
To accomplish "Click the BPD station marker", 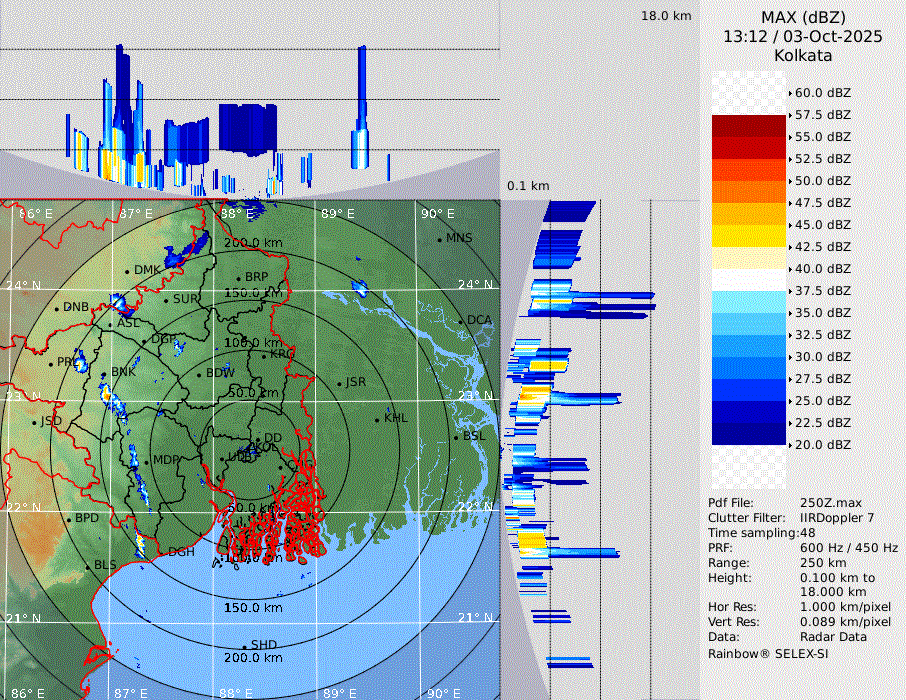I will (x=69, y=519).
